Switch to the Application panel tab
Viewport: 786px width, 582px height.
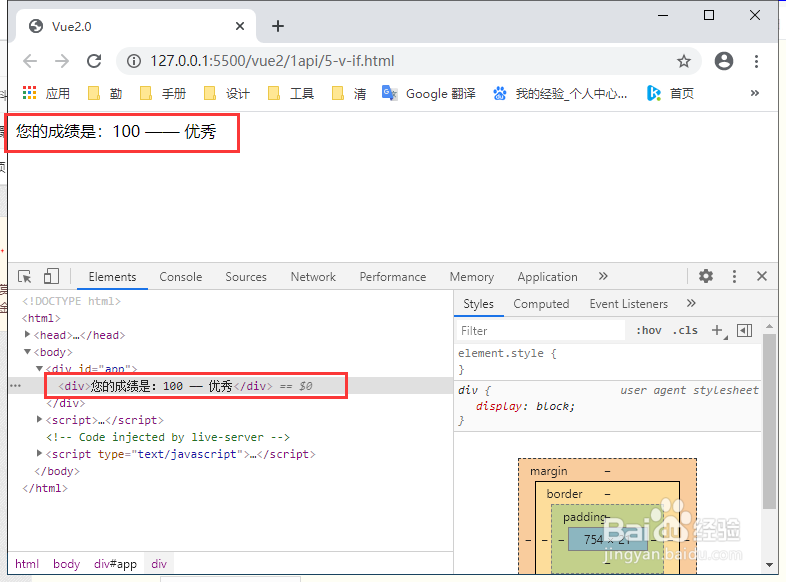click(547, 277)
